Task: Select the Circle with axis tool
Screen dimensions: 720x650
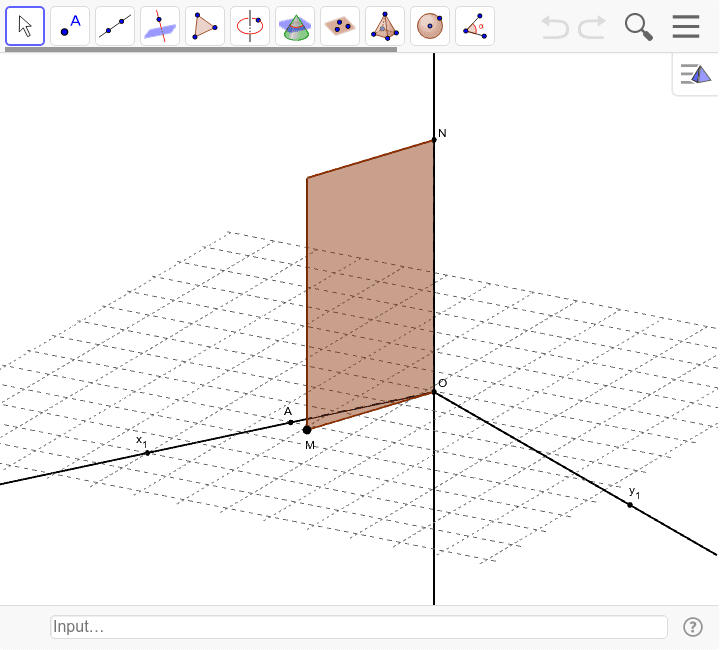Action: coord(250,26)
